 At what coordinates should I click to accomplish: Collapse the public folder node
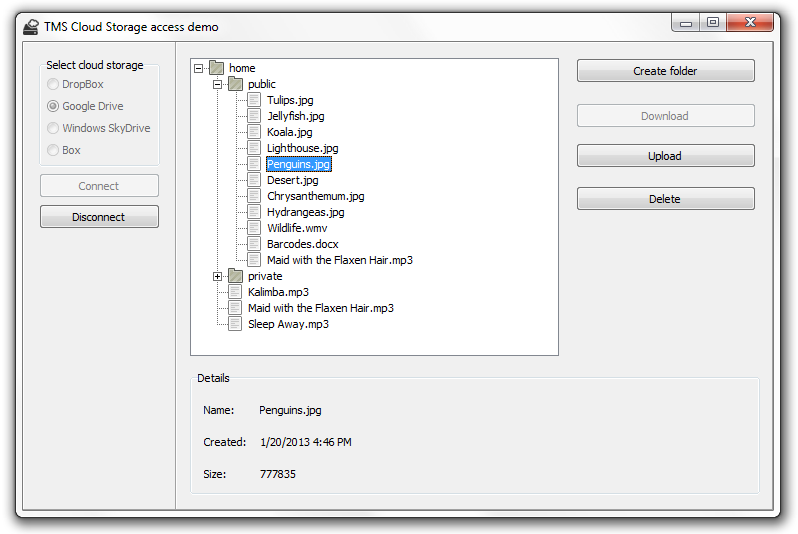[x=217, y=85]
